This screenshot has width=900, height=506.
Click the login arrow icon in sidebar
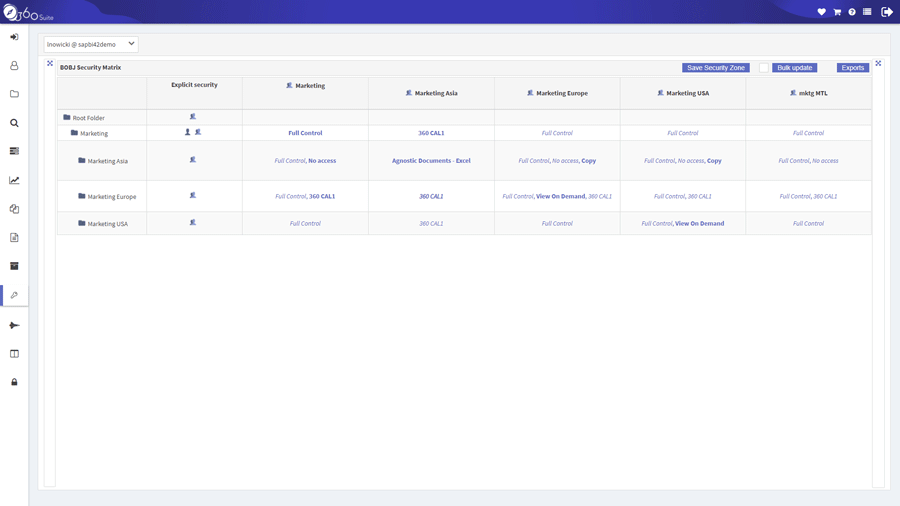click(14, 37)
